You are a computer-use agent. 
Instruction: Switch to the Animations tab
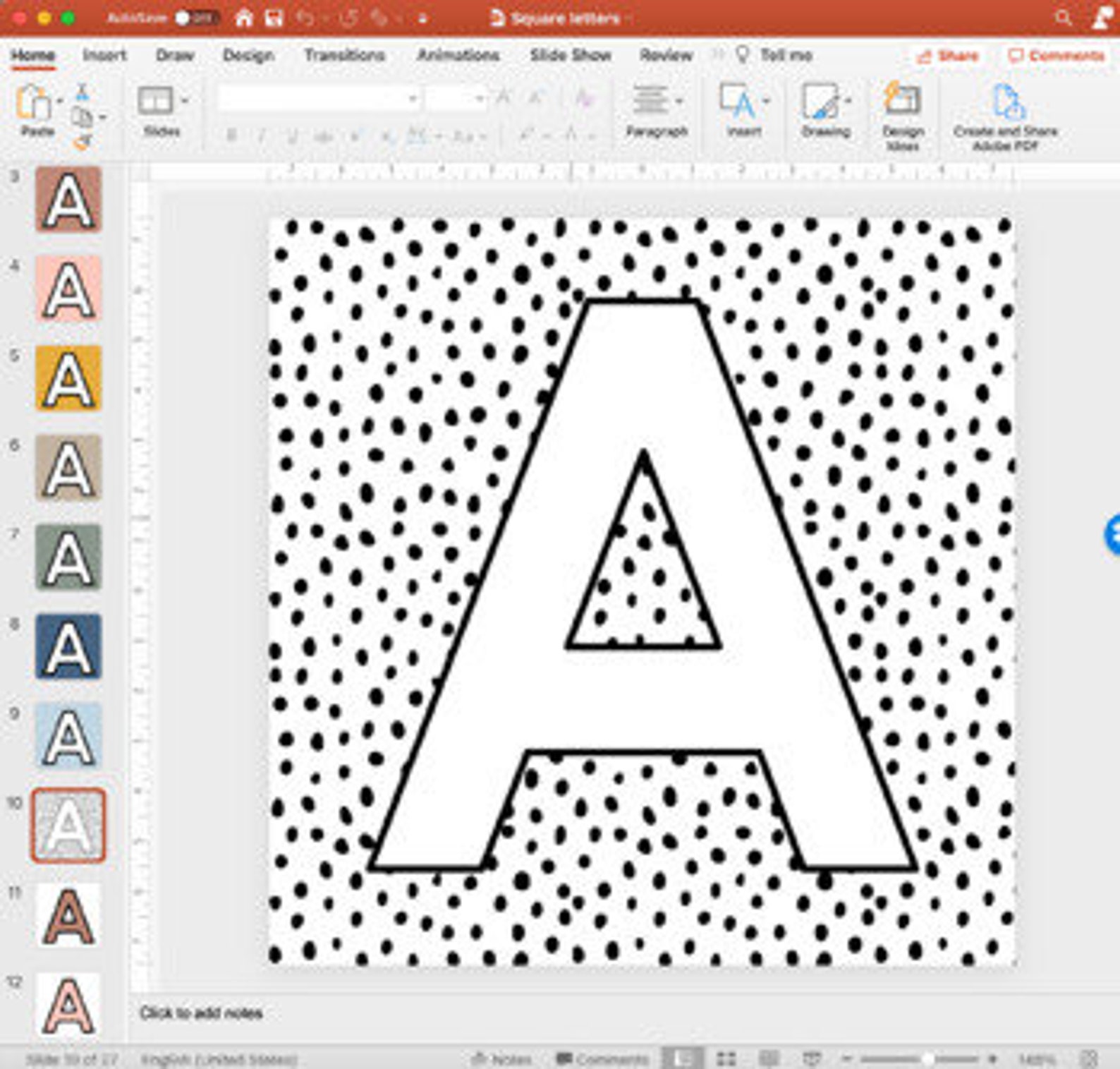click(458, 55)
